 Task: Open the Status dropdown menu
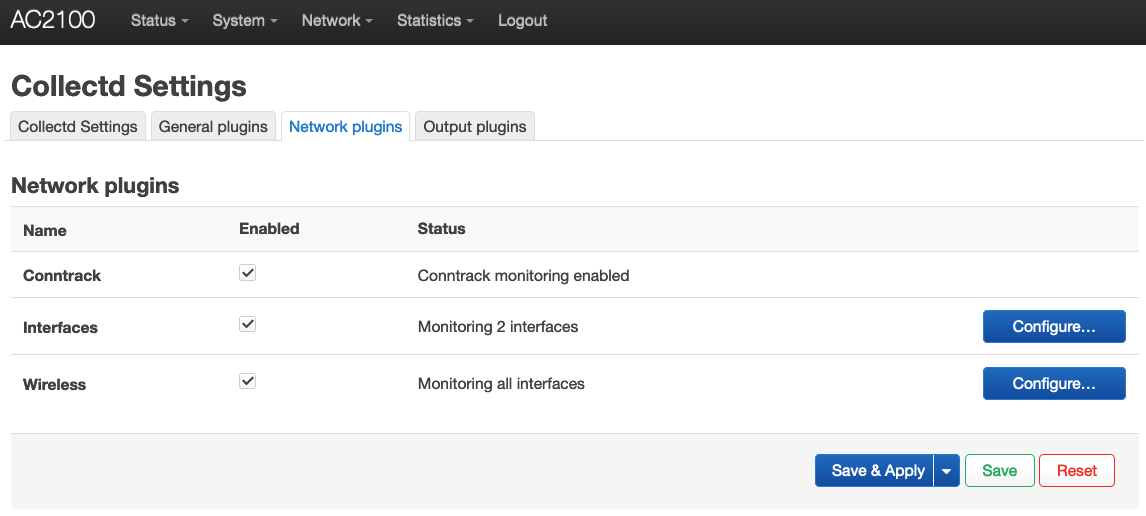point(159,20)
